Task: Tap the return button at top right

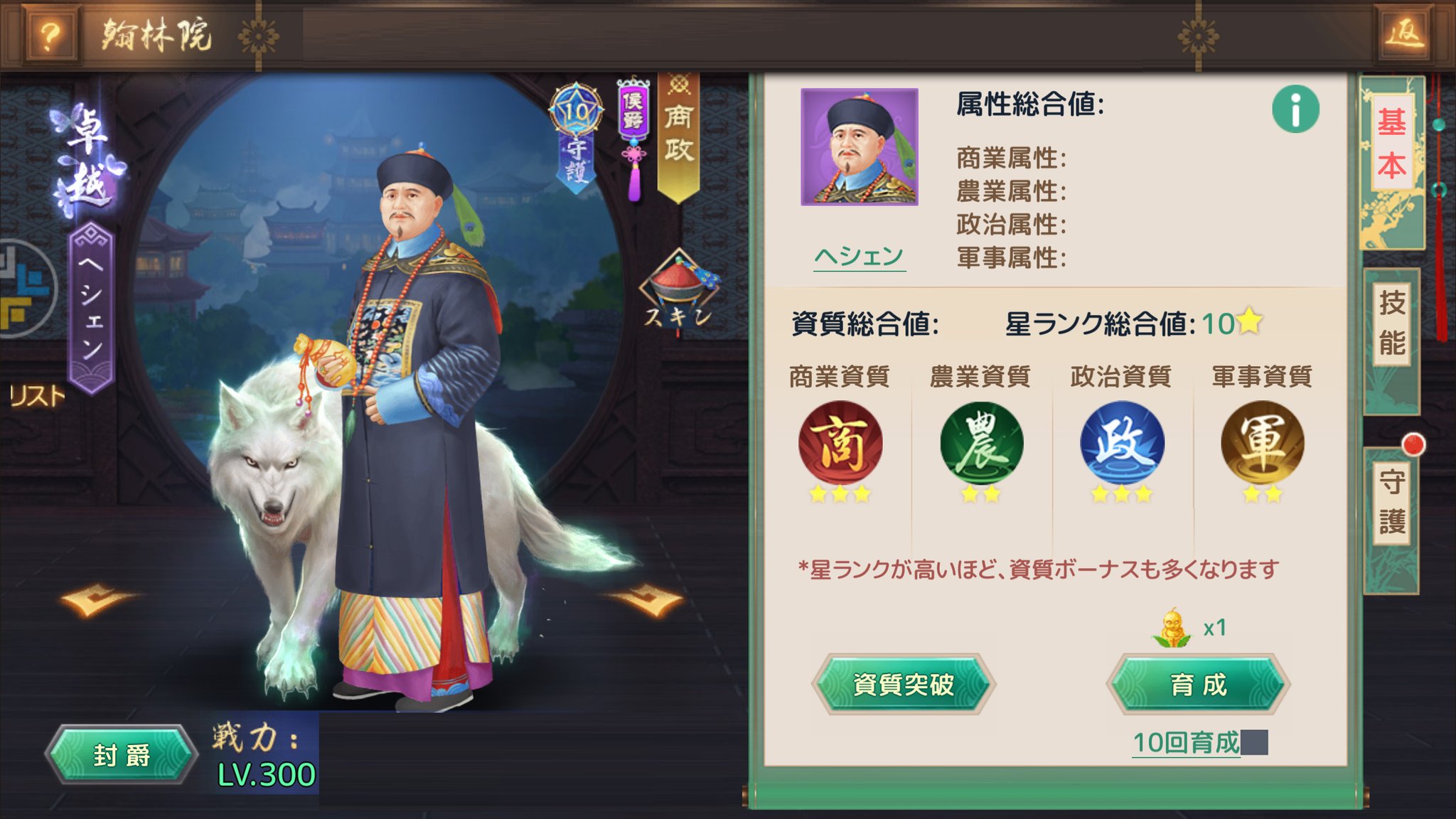Action: [1405, 33]
